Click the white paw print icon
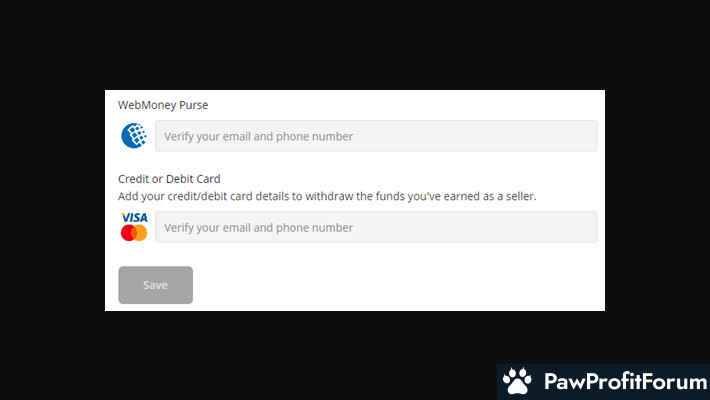Screen dimensions: 710x400 (517, 381)
